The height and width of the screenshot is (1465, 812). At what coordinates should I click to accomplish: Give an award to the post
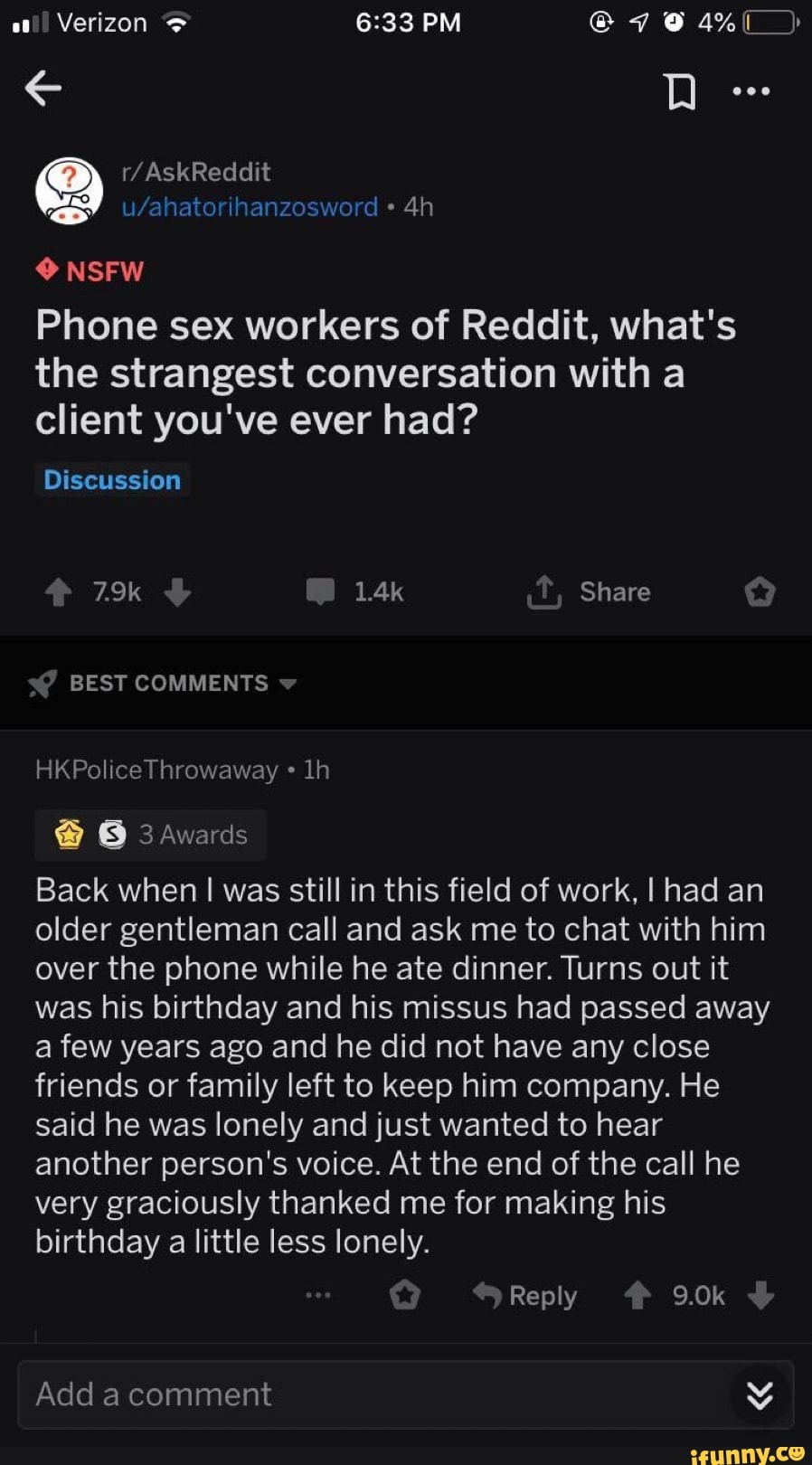(x=760, y=592)
